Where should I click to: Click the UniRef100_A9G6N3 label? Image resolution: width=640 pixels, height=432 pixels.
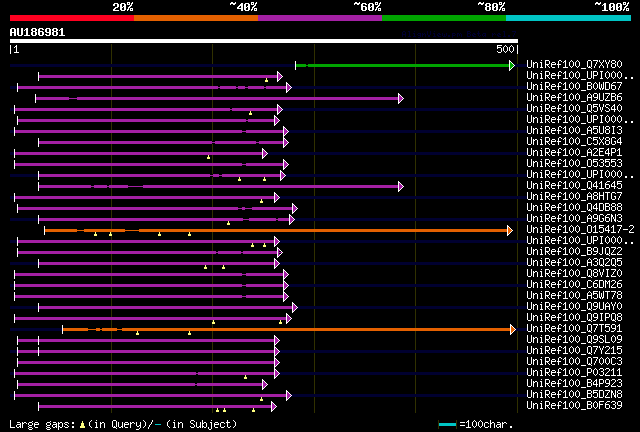click(x=574, y=218)
